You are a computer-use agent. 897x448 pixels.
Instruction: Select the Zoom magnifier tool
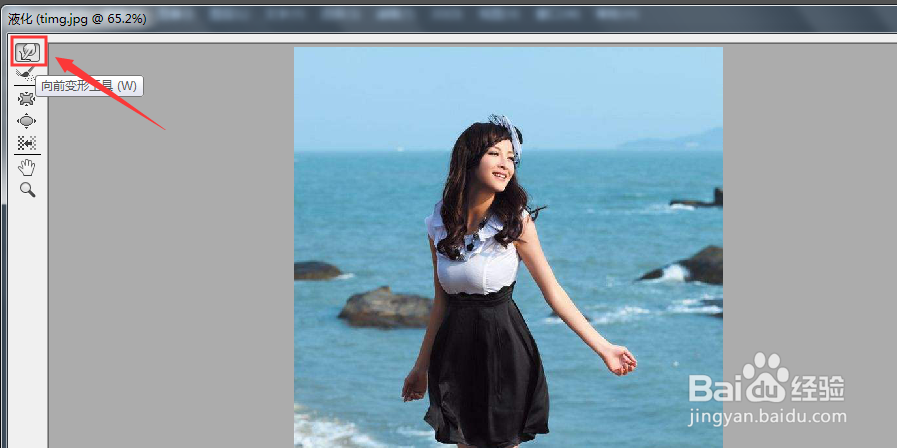(27, 190)
